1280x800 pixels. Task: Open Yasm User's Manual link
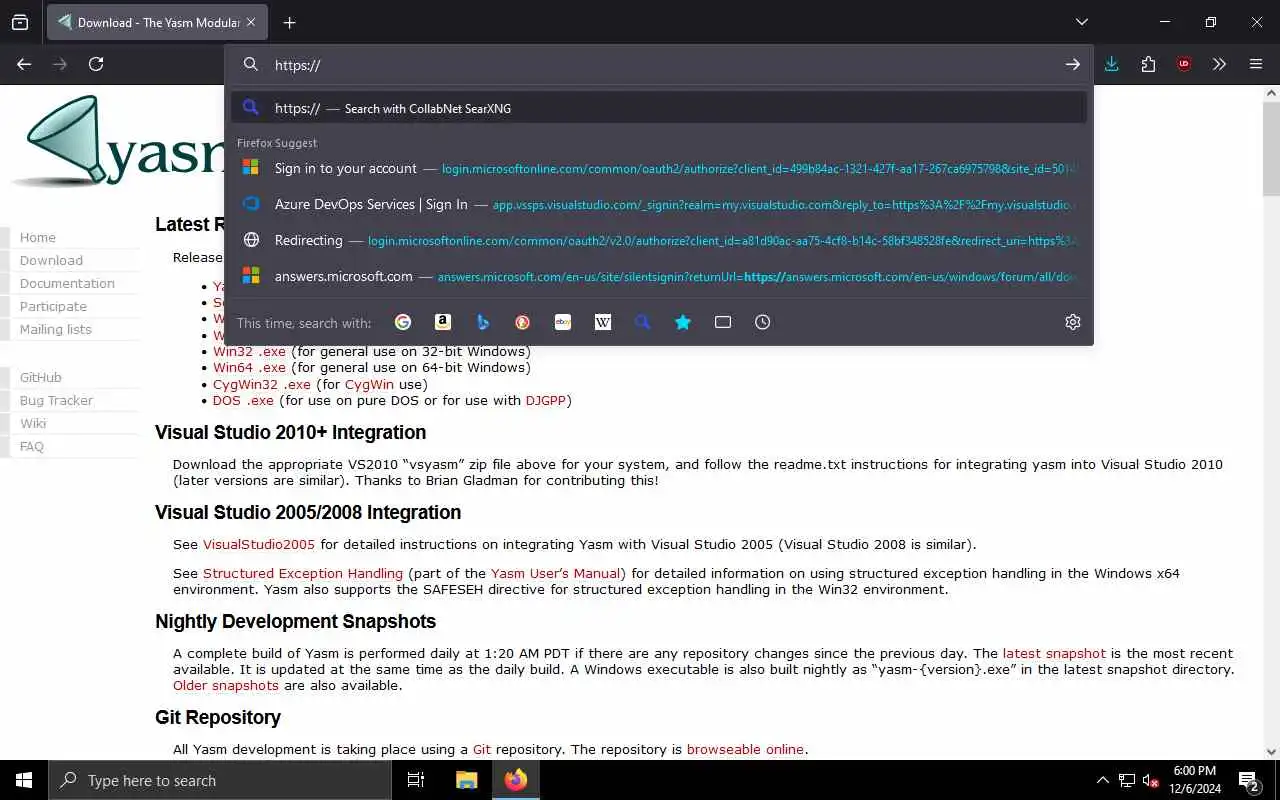coord(556,573)
